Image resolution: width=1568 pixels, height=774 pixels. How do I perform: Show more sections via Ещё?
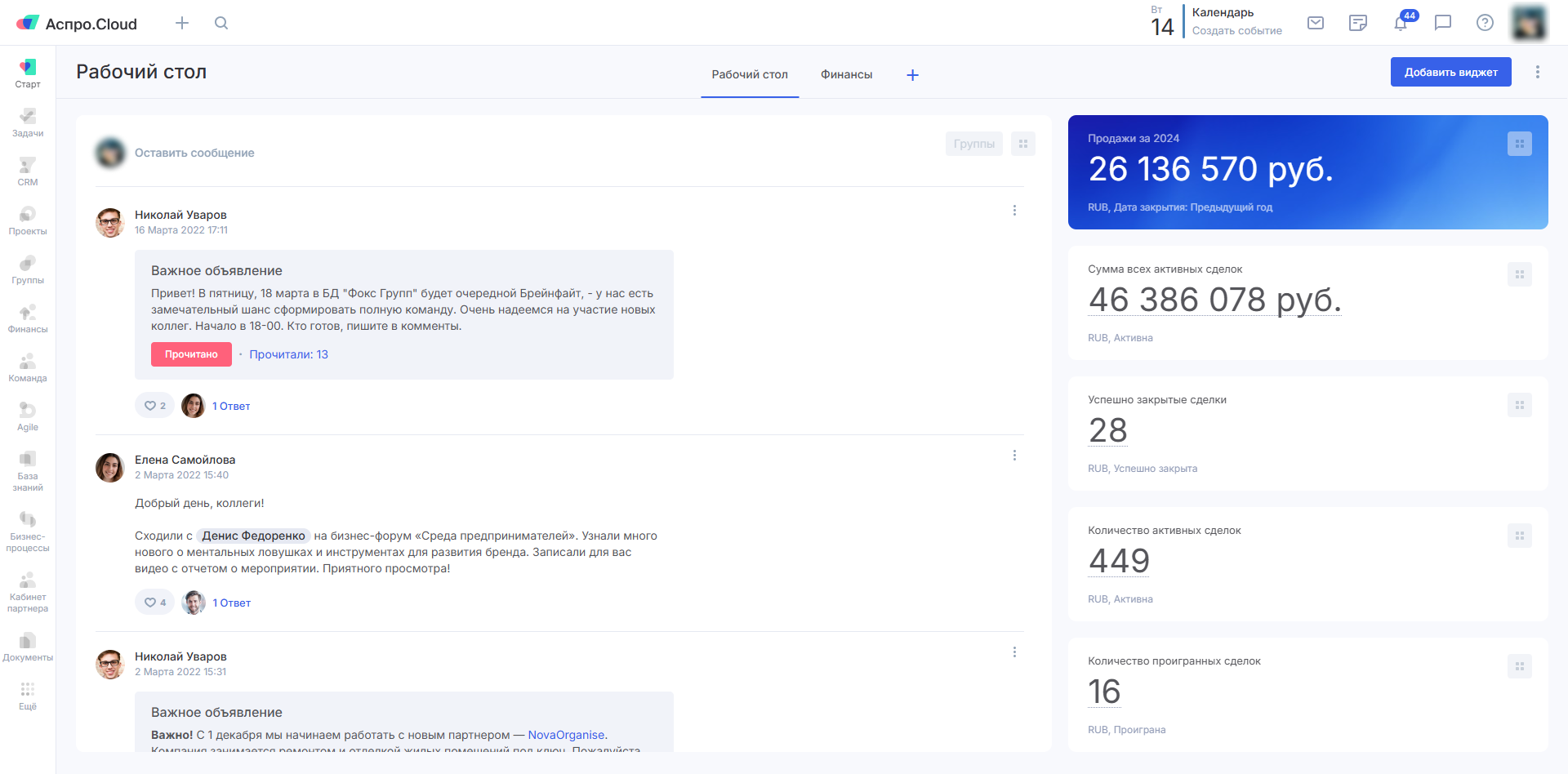(28, 696)
